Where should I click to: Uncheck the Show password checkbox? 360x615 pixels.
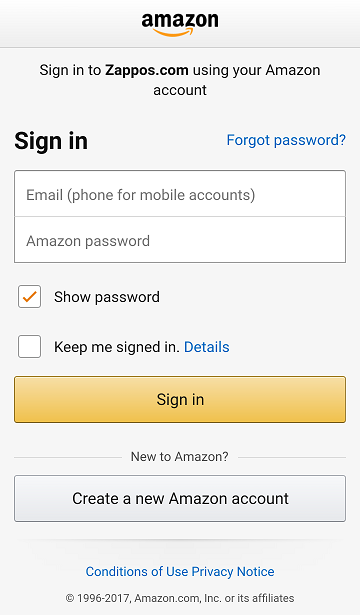tap(29, 297)
